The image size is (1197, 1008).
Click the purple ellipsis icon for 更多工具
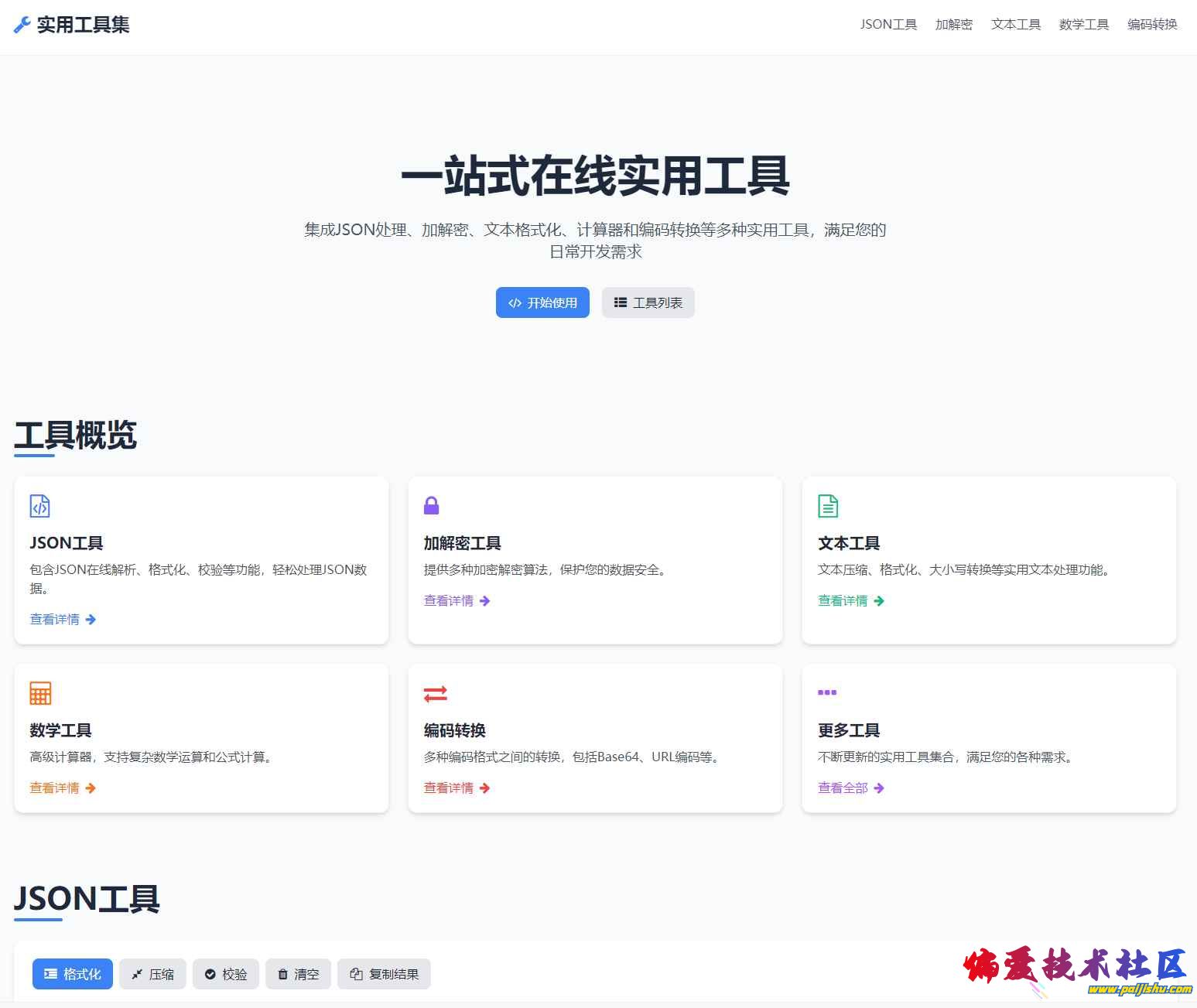click(x=827, y=692)
